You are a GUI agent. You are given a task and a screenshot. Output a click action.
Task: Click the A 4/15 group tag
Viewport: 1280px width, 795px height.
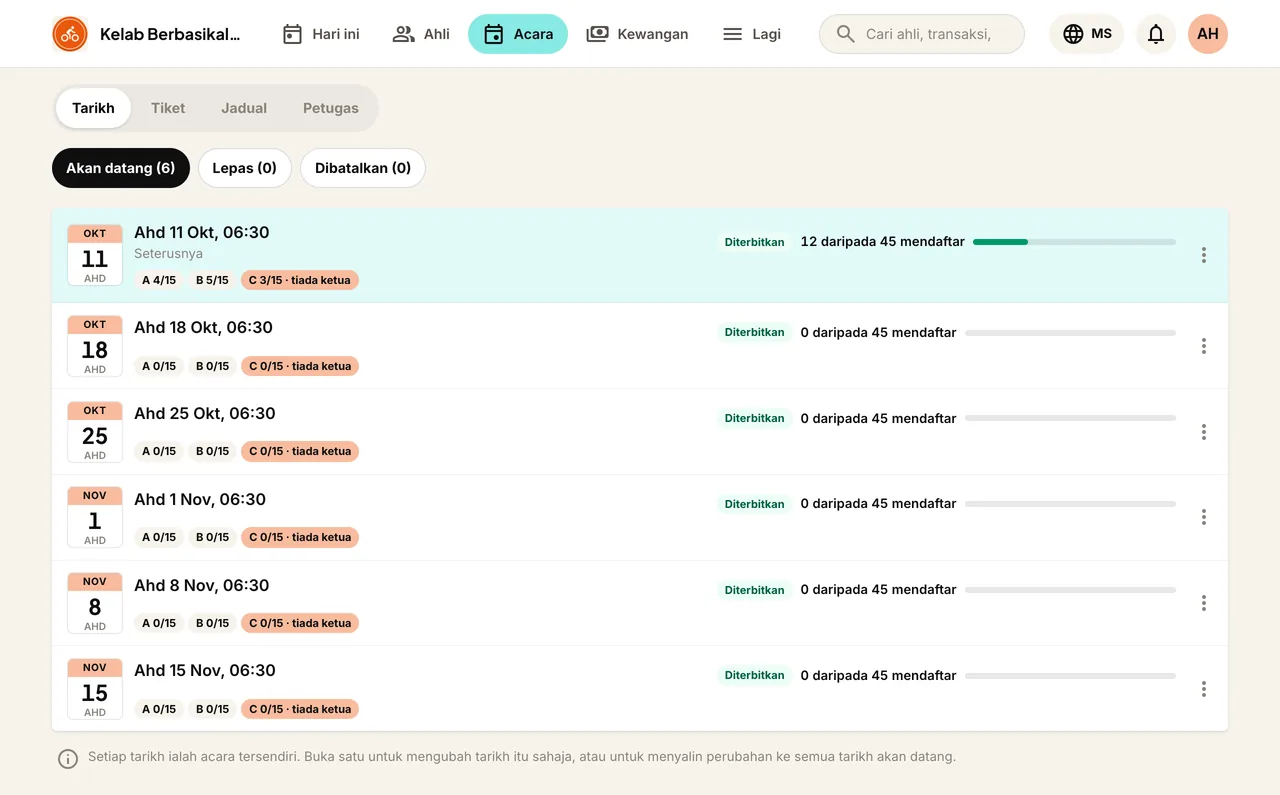(x=159, y=280)
